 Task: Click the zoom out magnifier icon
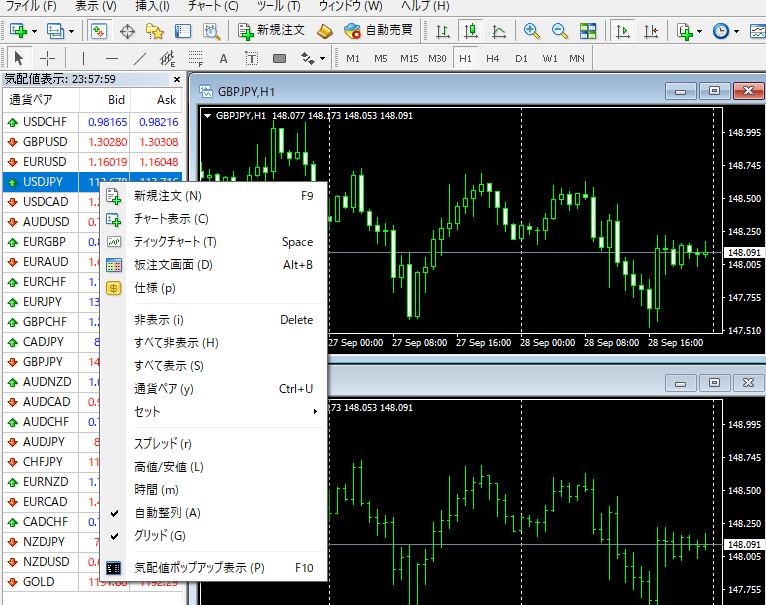(560, 31)
